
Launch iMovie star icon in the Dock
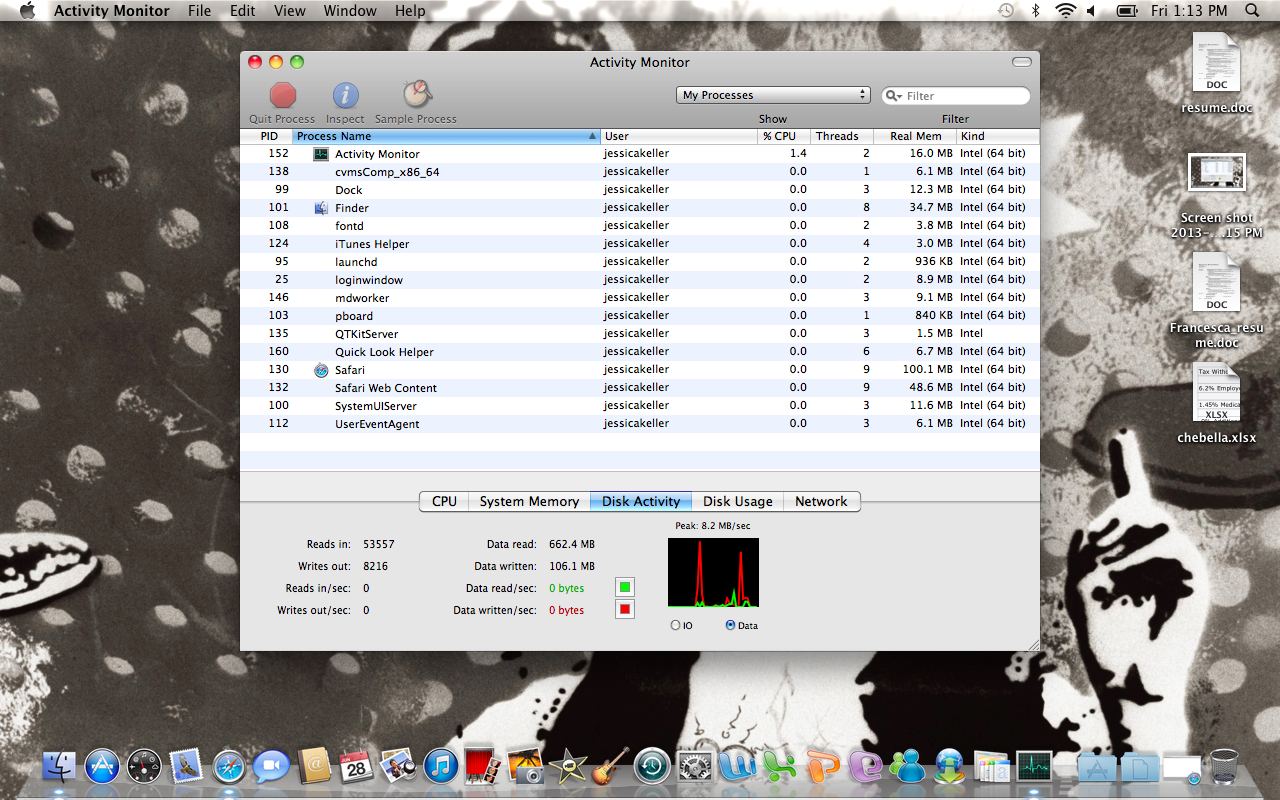(x=567, y=767)
